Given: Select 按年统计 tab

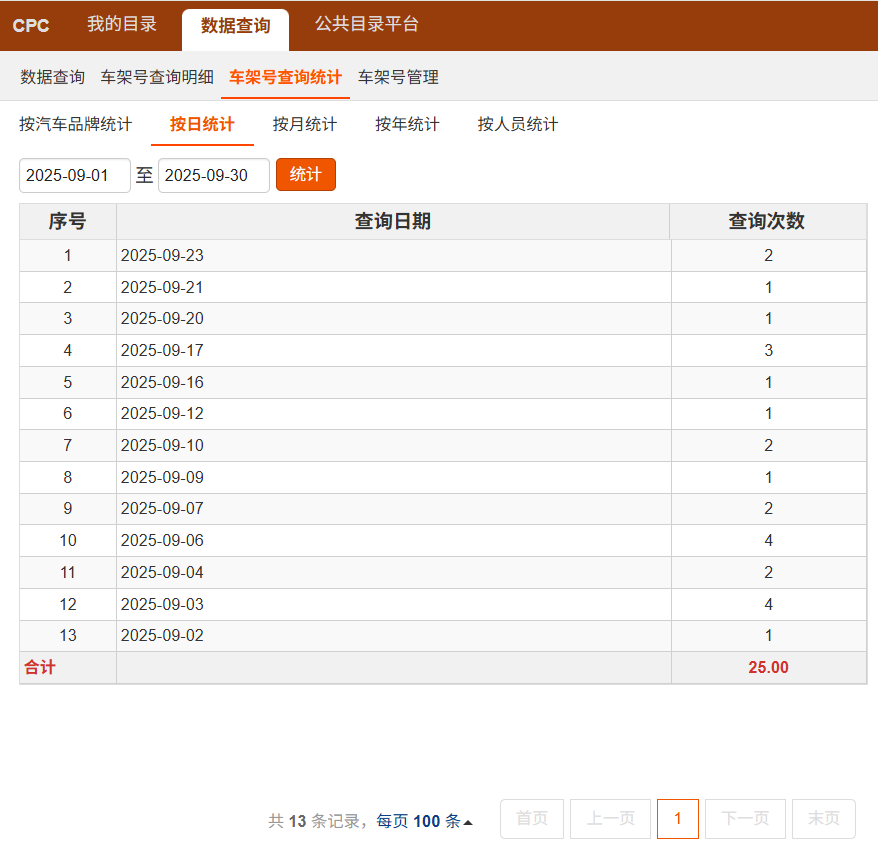Looking at the screenshot, I should (x=407, y=124).
